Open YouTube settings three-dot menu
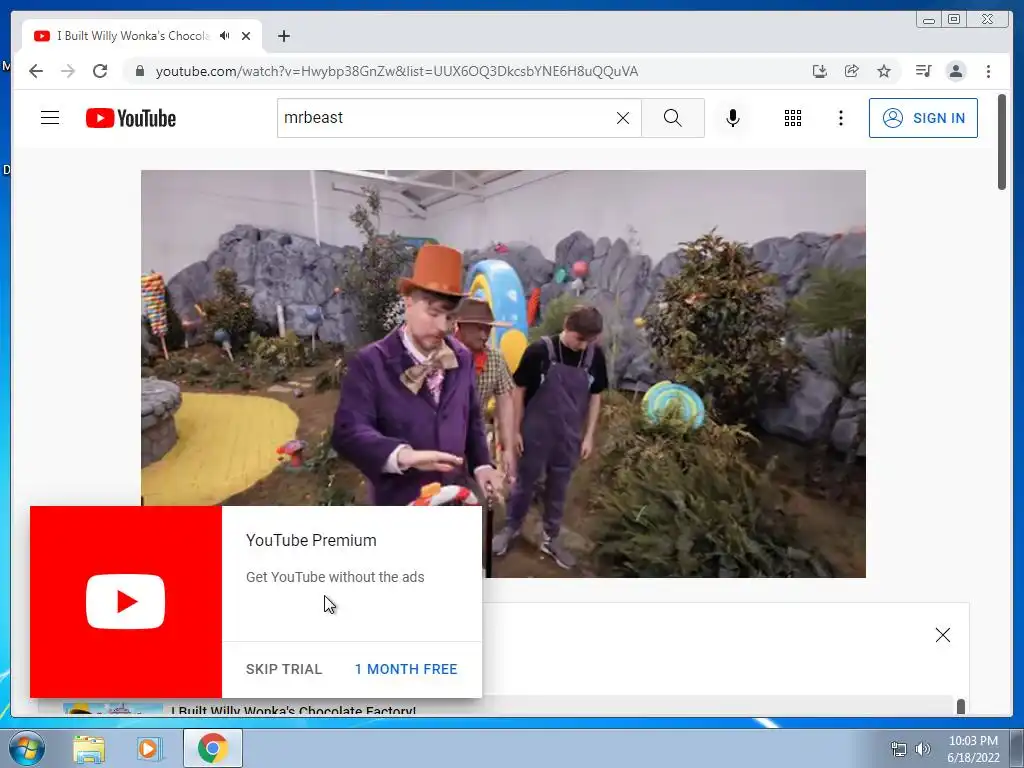 (840, 118)
